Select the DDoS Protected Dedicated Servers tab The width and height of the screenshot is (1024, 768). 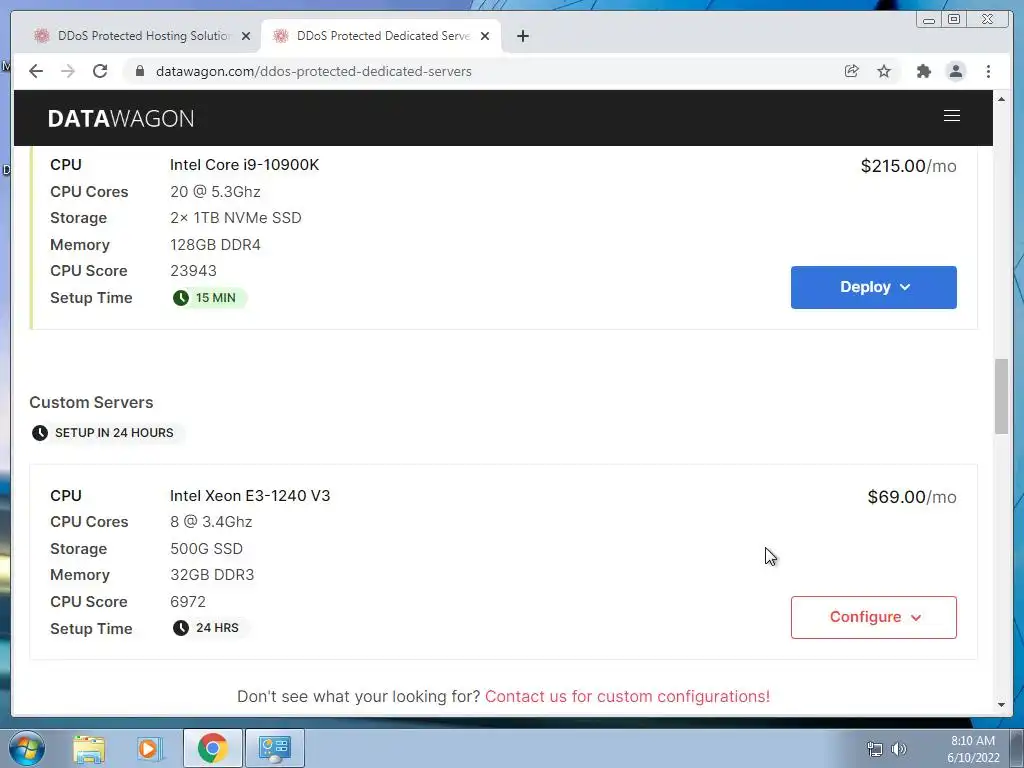point(381,36)
